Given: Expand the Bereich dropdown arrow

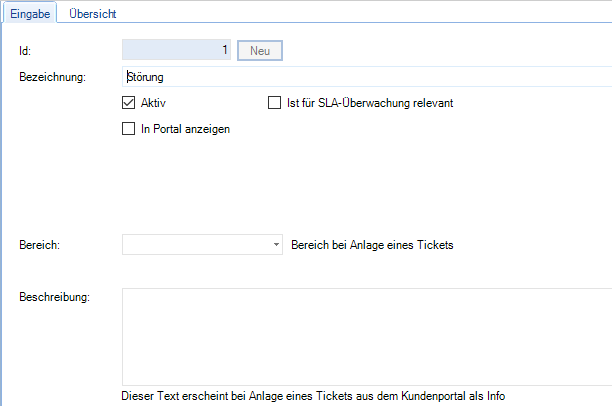Looking at the screenshot, I should tap(276, 245).
